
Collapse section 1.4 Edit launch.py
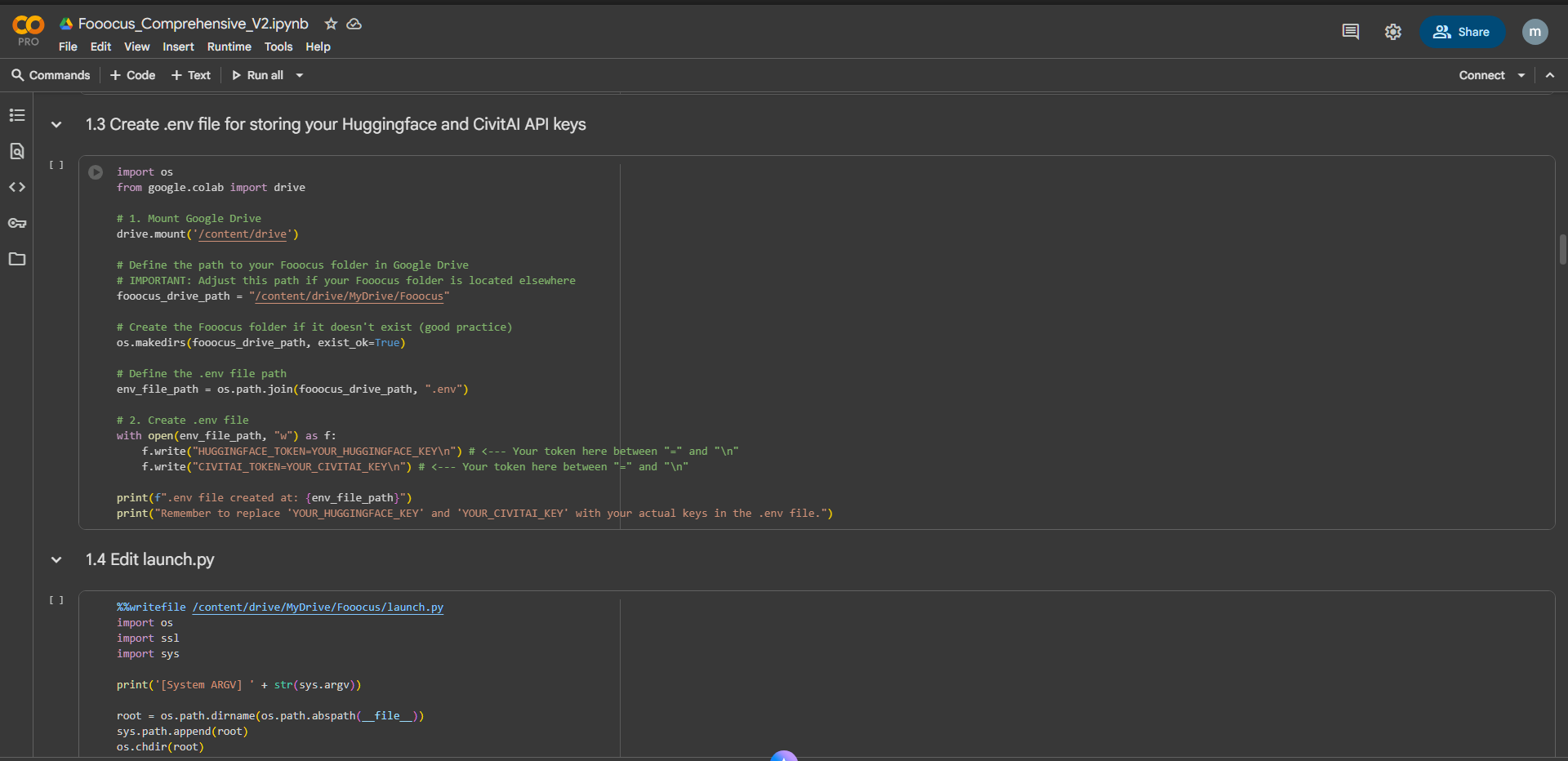[56, 560]
